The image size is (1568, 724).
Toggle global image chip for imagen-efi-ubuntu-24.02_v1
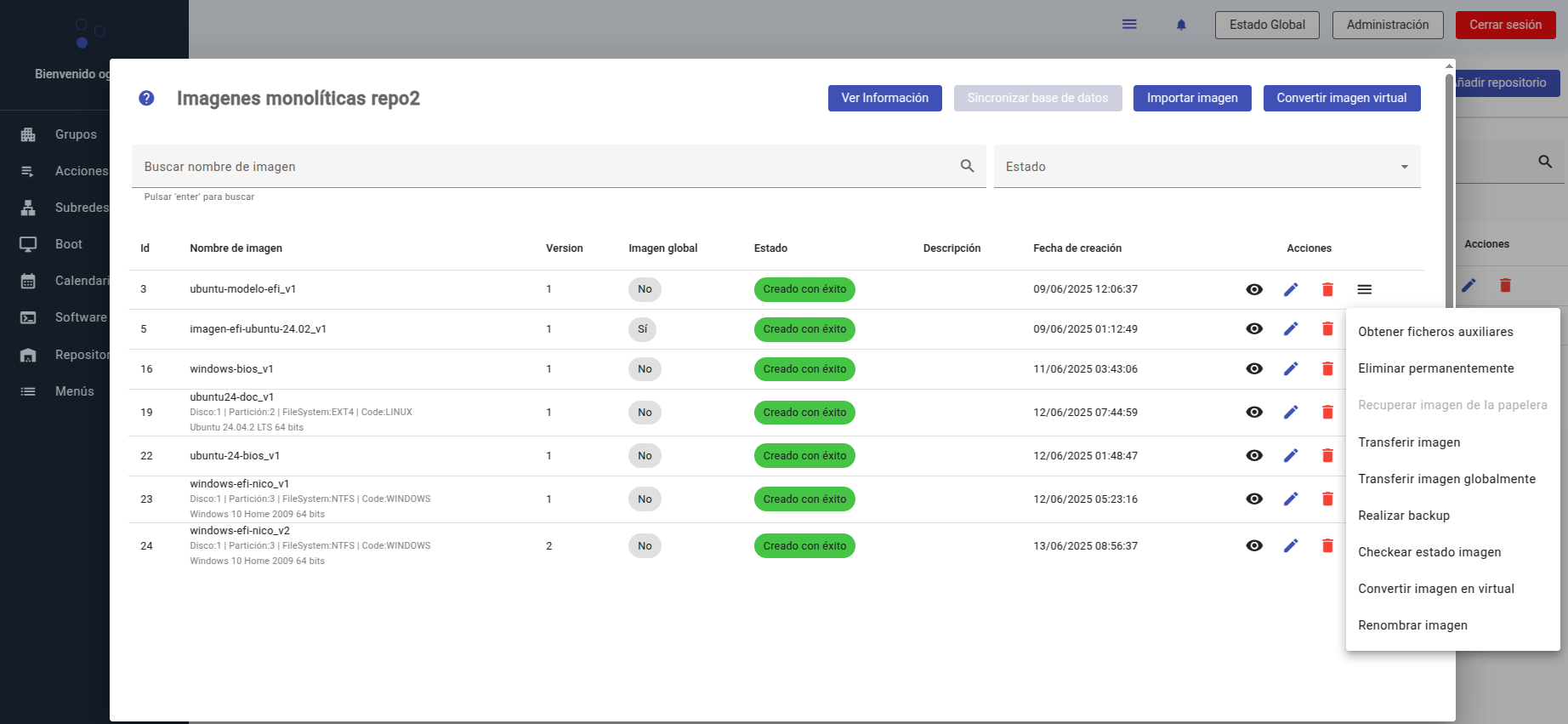[642, 329]
